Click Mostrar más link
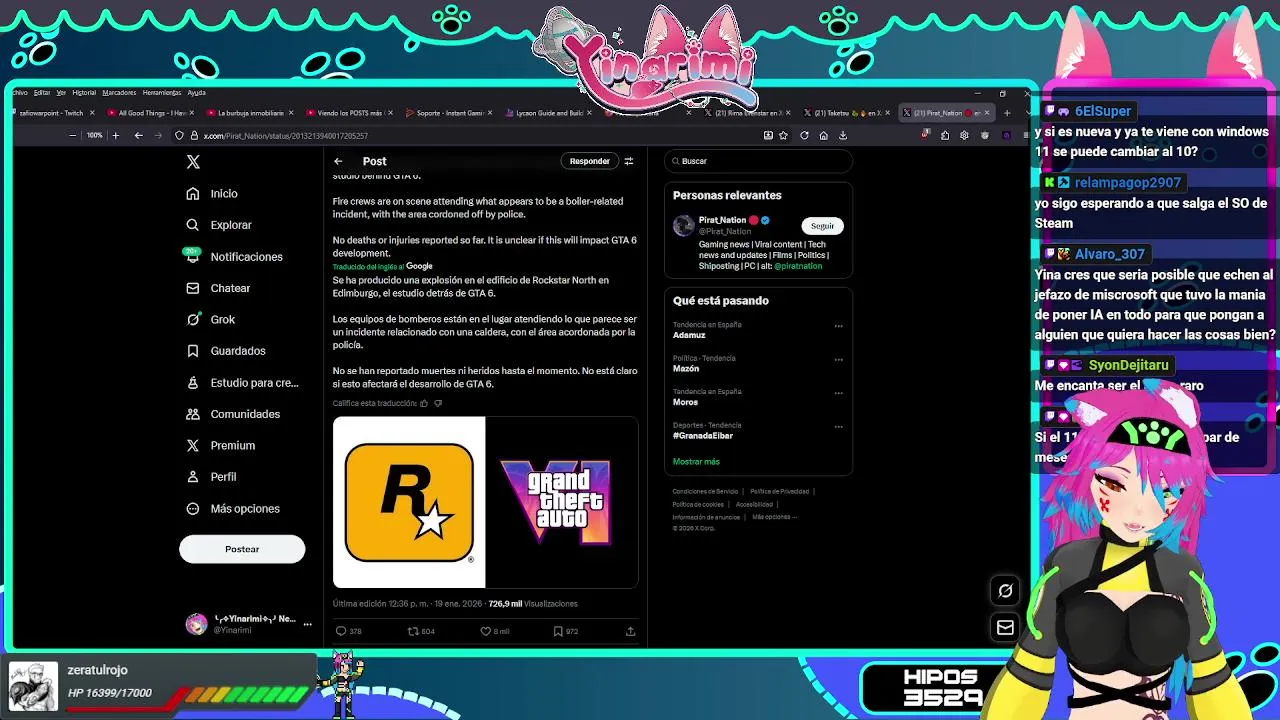The height and width of the screenshot is (720, 1280). pyautogui.click(x=696, y=462)
